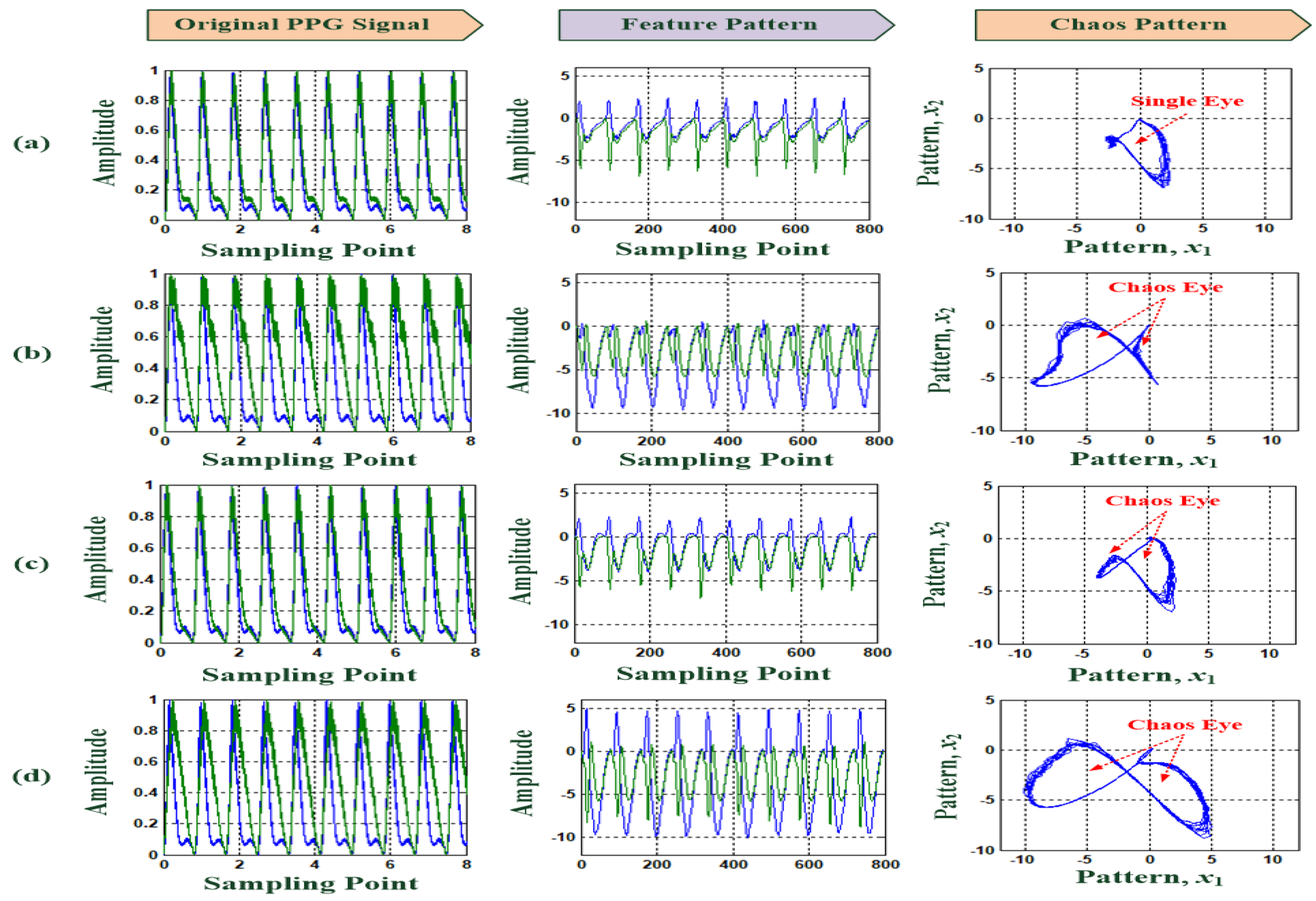Click the row (d) feature pattern plot
This screenshot has height=901, width=1316.
(733, 778)
